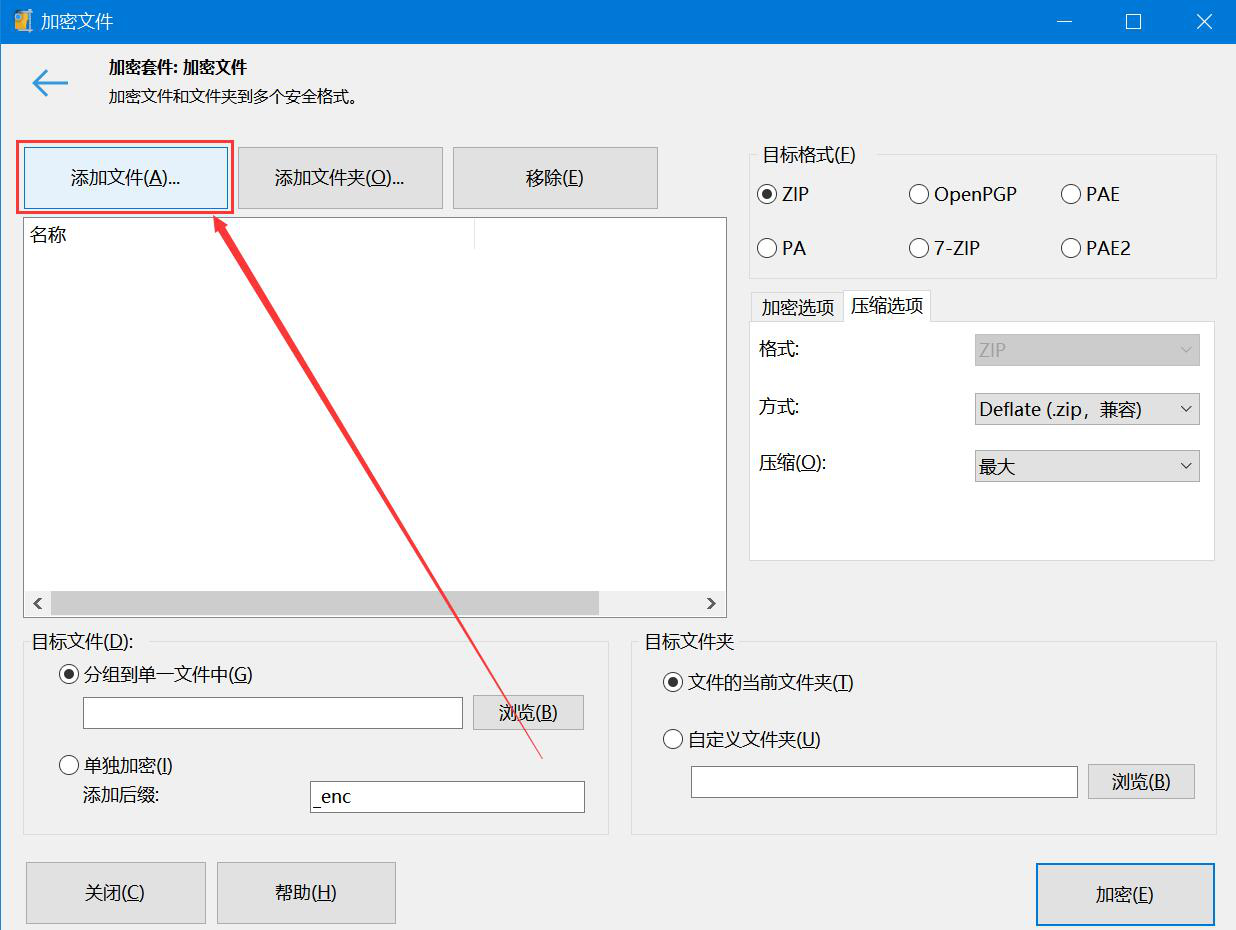
Task: Minimize the 加密文件 window
Action: pyautogui.click(x=1064, y=22)
